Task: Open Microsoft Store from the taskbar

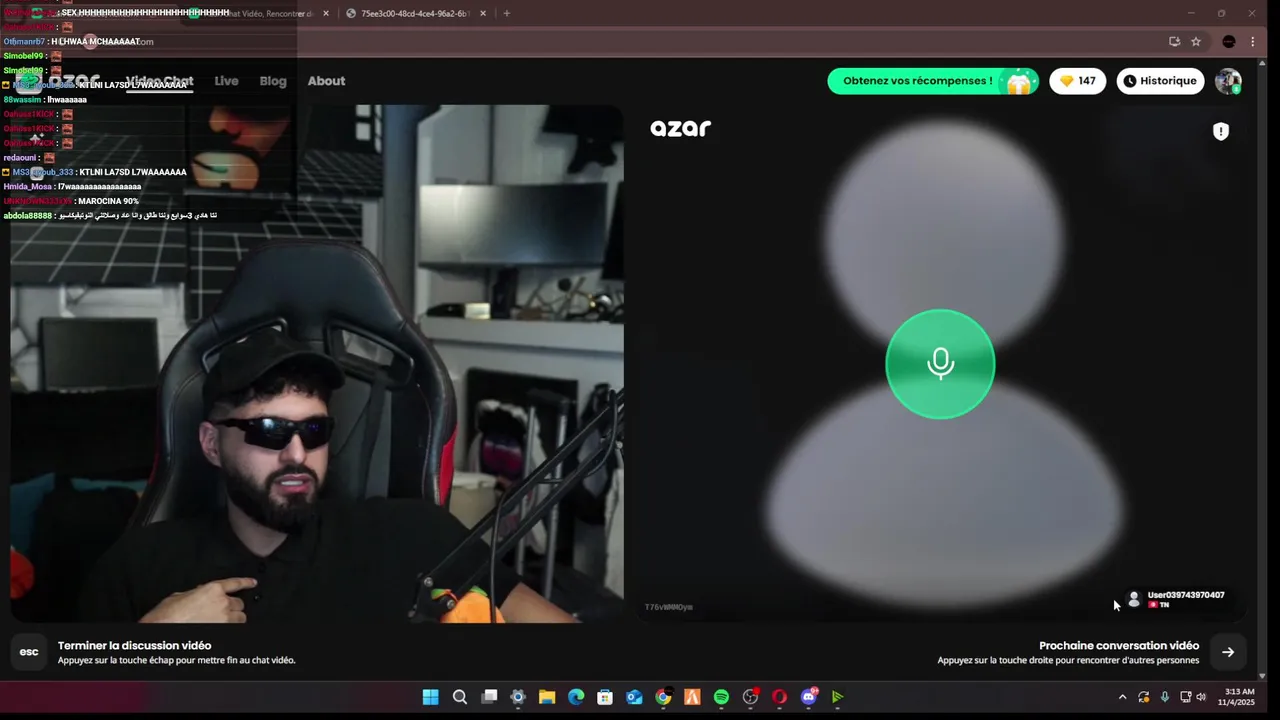Action: (605, 697)
